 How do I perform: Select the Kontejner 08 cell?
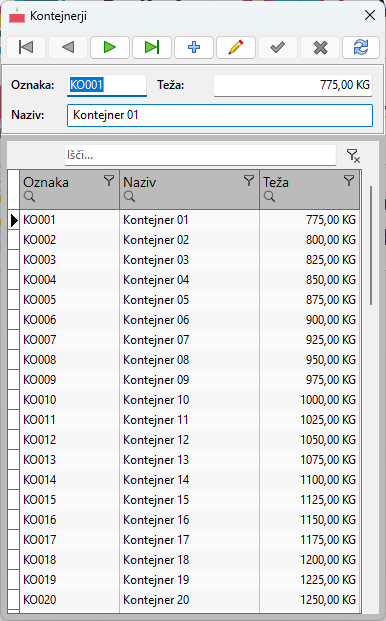click(x=190, y=360)
